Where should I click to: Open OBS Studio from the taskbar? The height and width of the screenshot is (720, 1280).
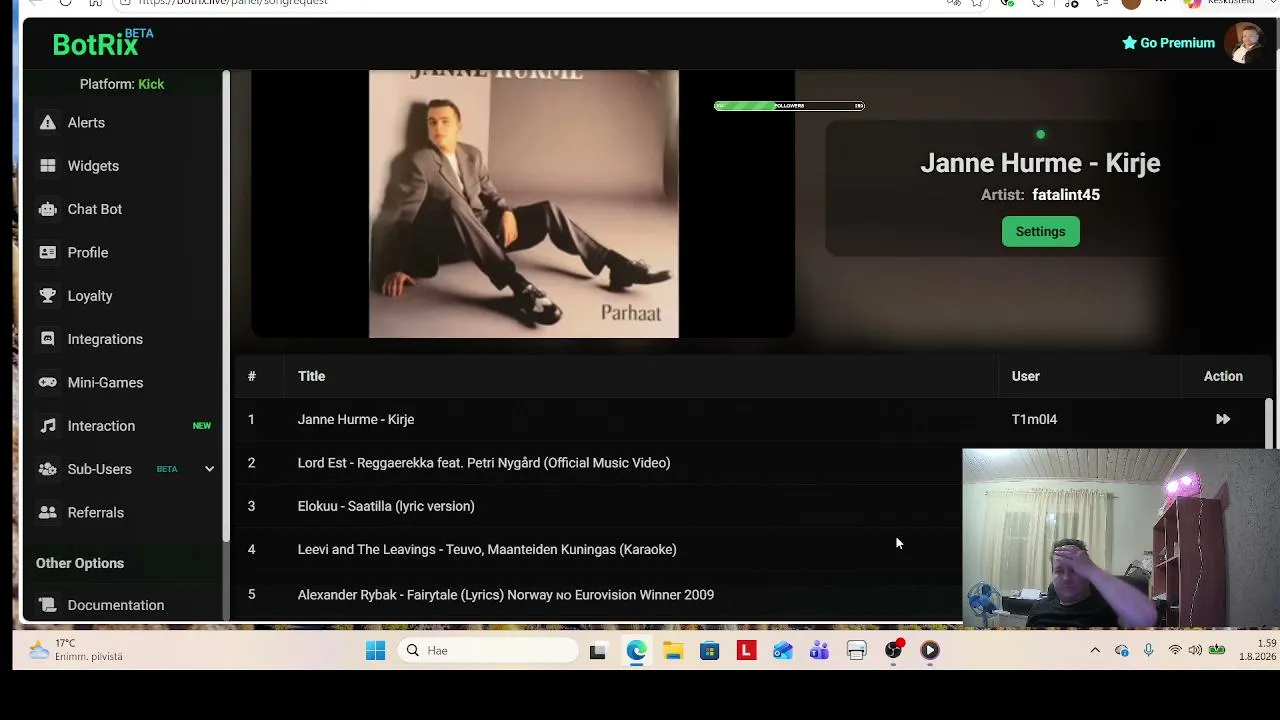coord(893,651)
